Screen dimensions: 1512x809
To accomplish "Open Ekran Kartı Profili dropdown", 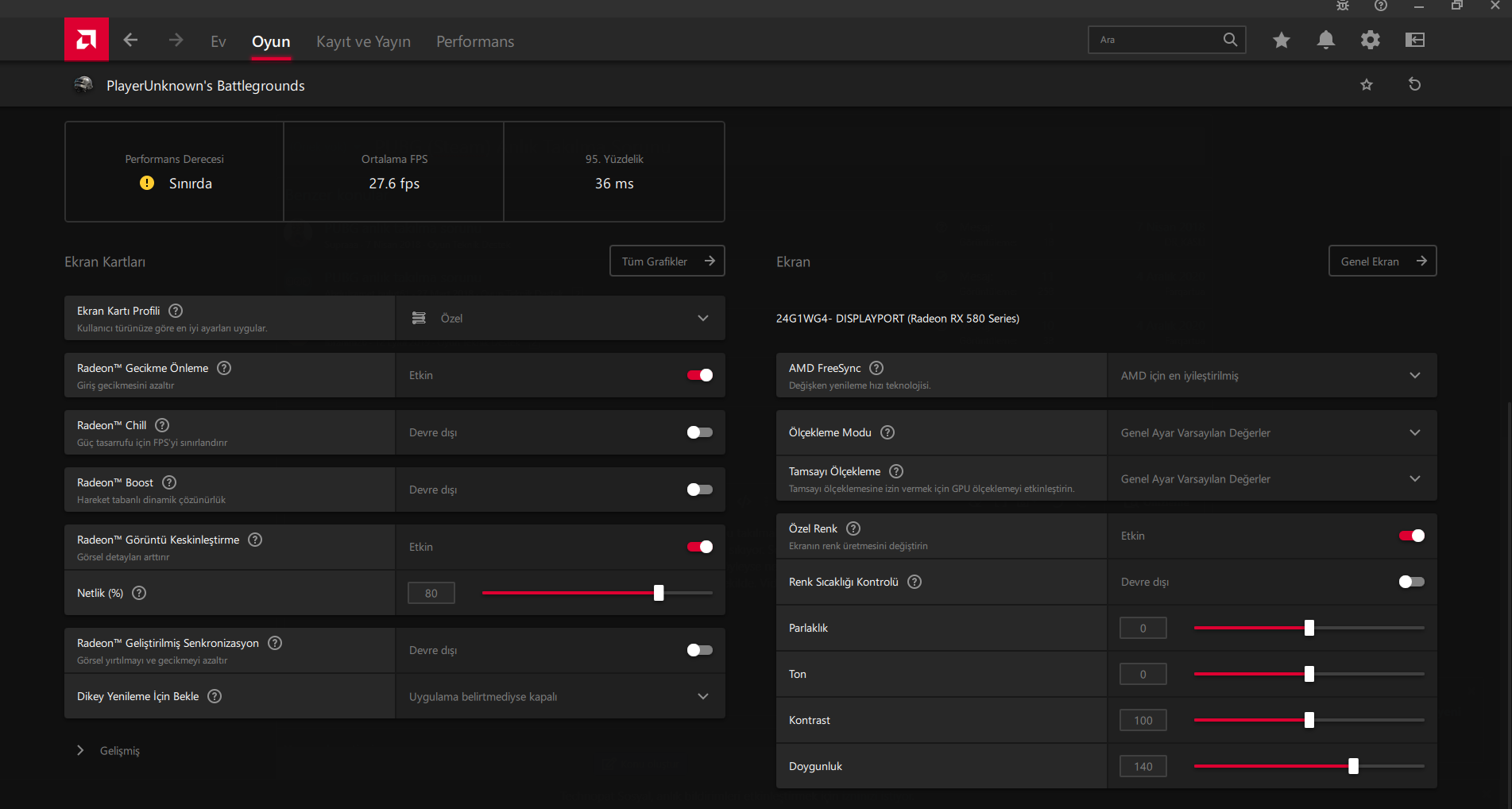I will (559, 318).
